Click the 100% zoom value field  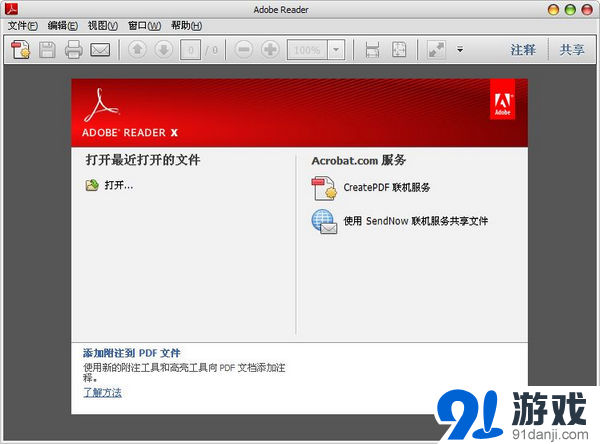[x=307, y=50]
